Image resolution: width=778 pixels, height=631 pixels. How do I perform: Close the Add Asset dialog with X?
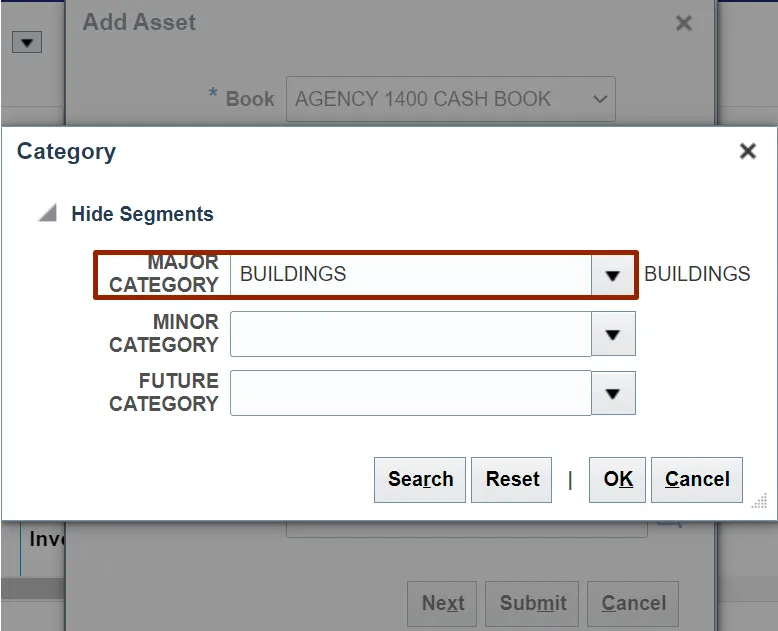[684, 23]
